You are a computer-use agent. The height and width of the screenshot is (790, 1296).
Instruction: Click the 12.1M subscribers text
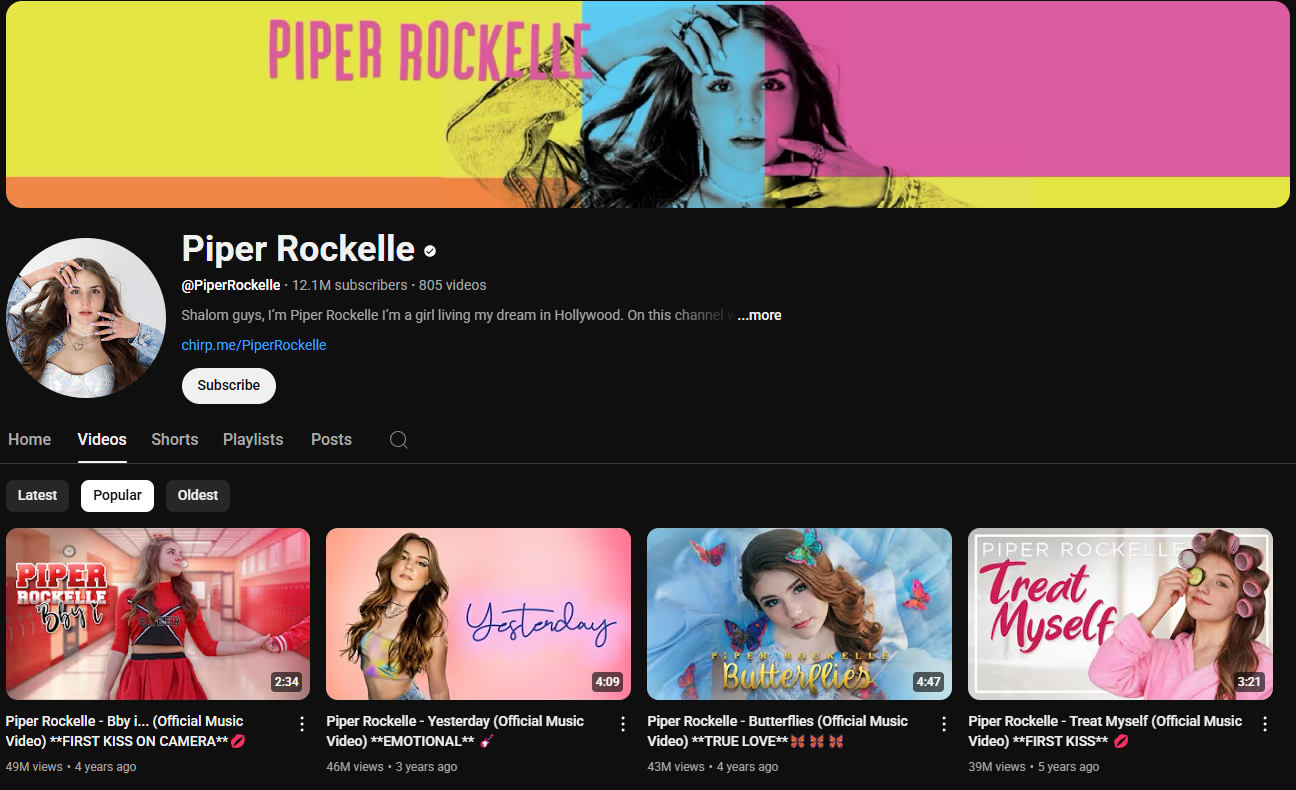click(x=350, y=285)
